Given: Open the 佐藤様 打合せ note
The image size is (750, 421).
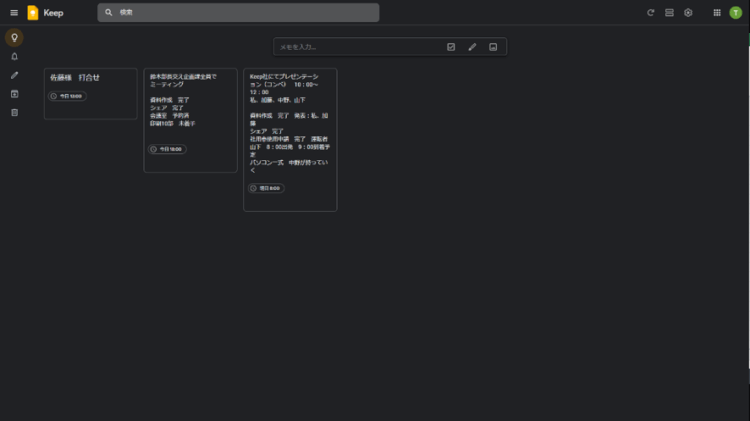Looking at the screenshot, I should click(x=90, y=78).
